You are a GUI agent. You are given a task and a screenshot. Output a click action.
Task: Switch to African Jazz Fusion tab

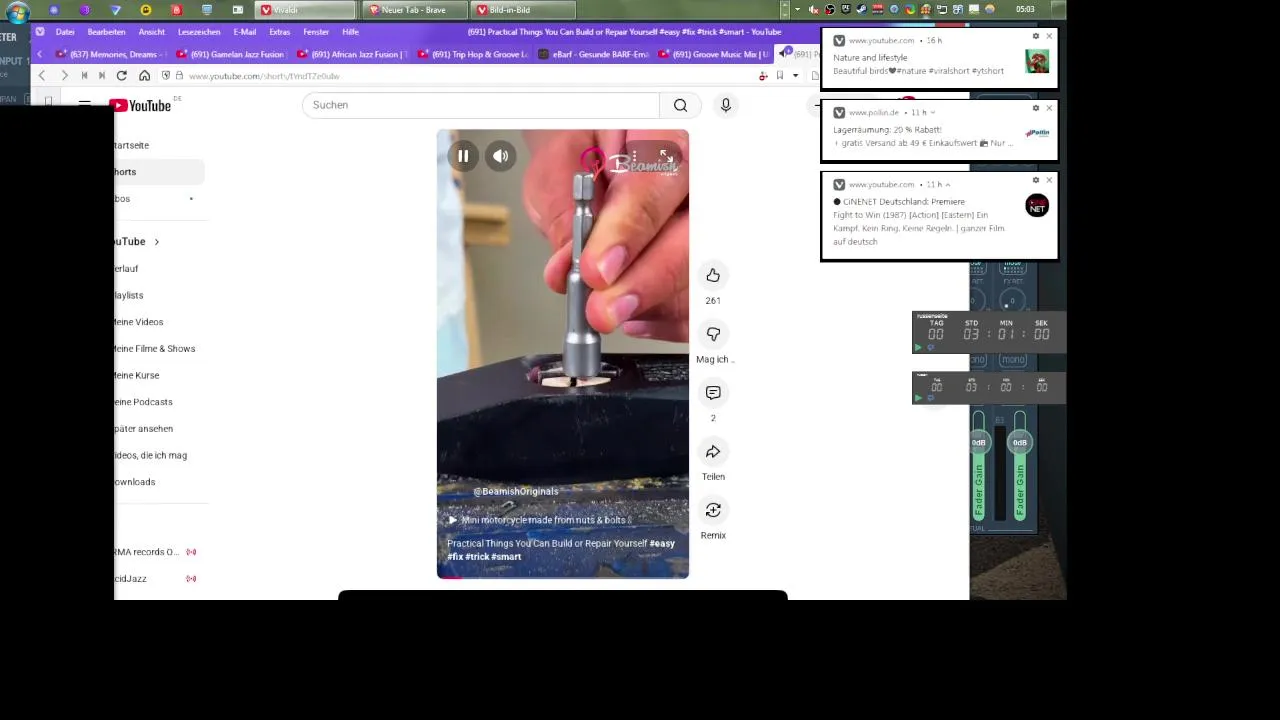coord(350,54)
